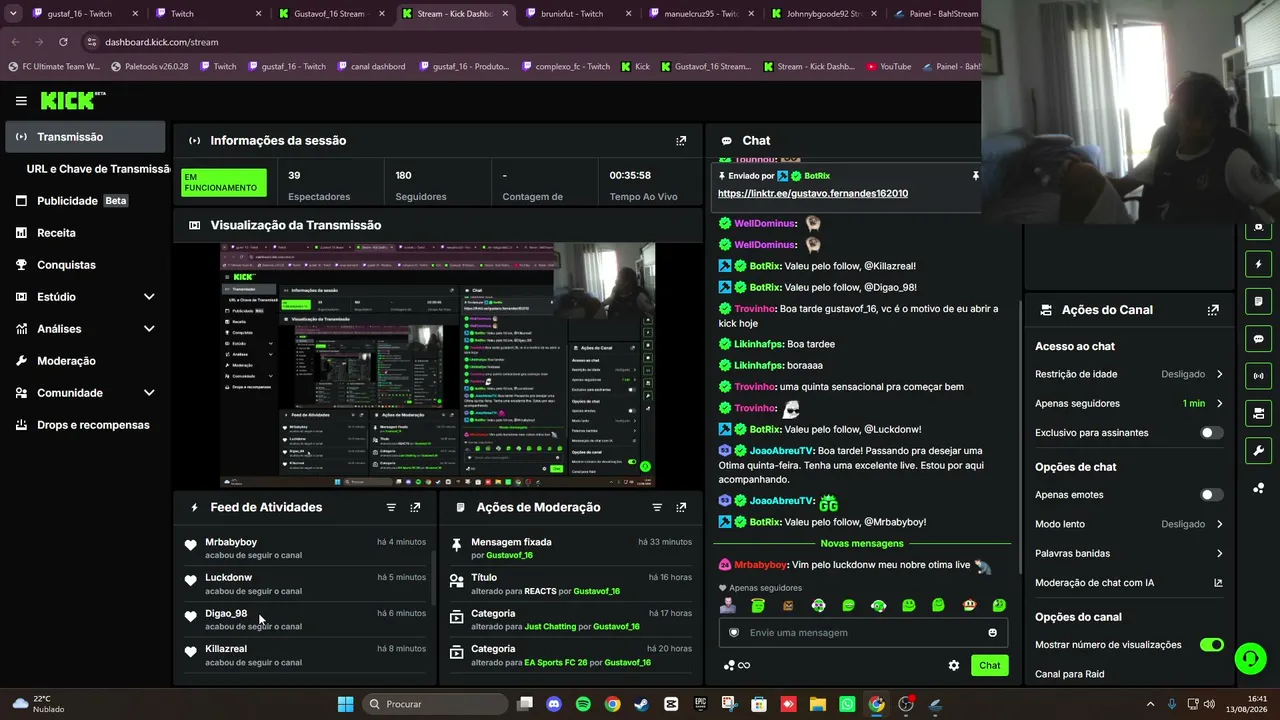This screenshot has height=720, width=1280.
Task: Click Canal para Raid option
Action: click(1070, 674)
